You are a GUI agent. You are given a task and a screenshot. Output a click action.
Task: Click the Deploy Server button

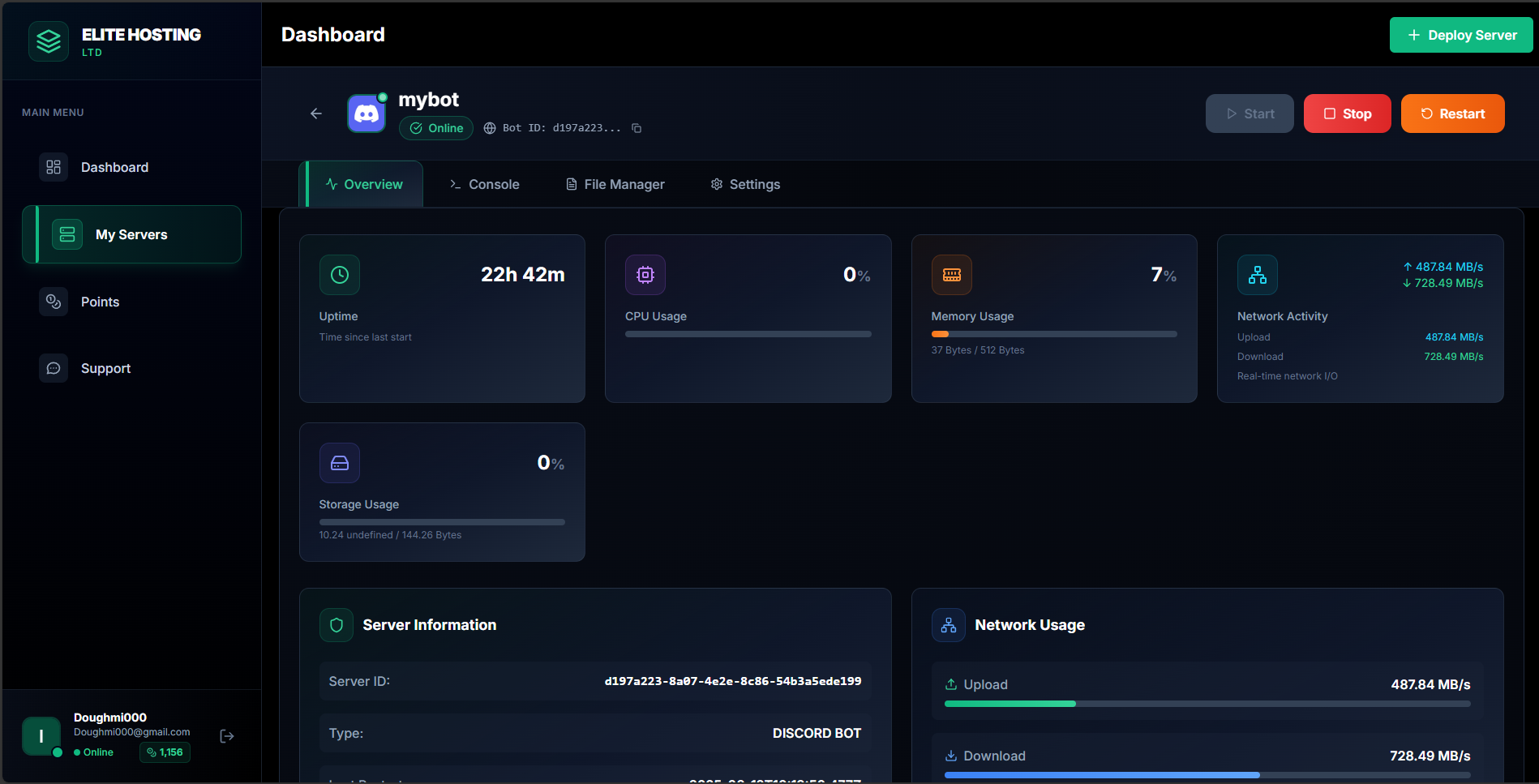point(1461,35)
